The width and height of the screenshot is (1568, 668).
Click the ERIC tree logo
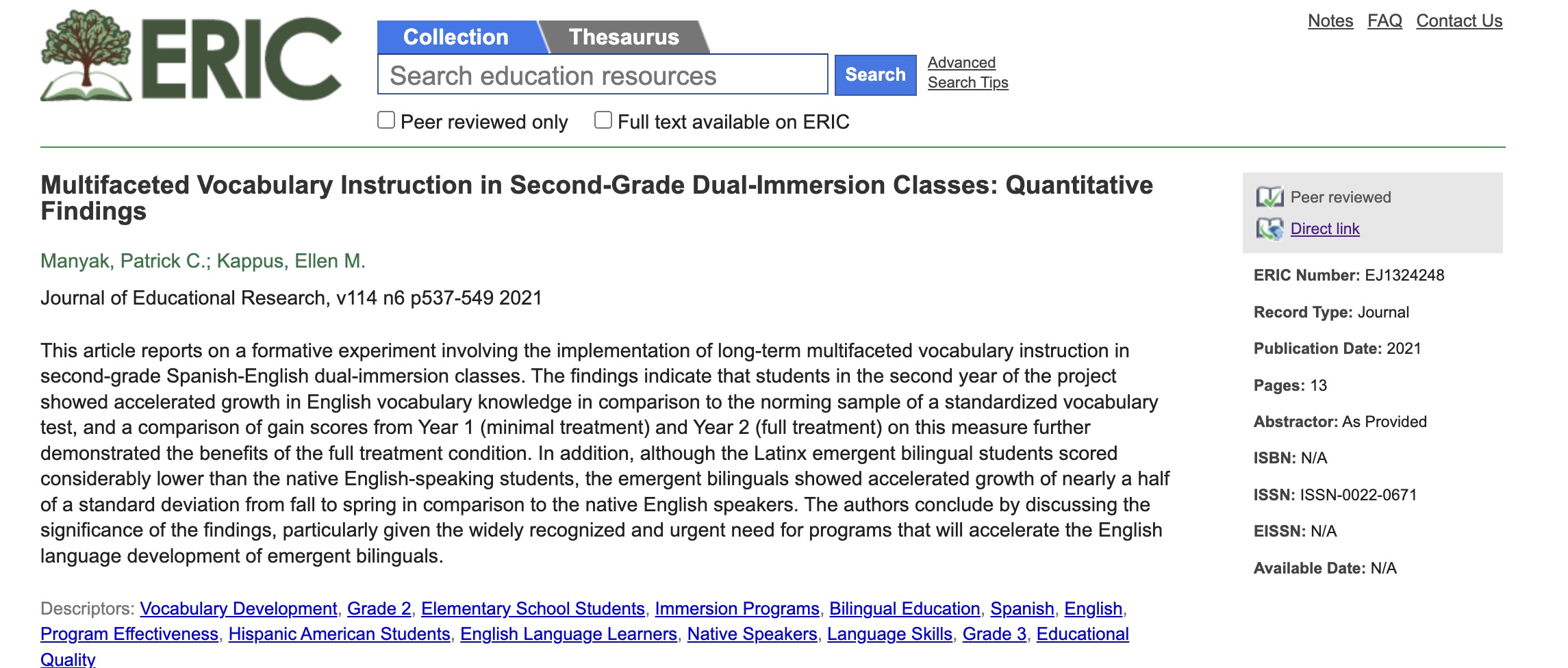[x=86, y=56]
